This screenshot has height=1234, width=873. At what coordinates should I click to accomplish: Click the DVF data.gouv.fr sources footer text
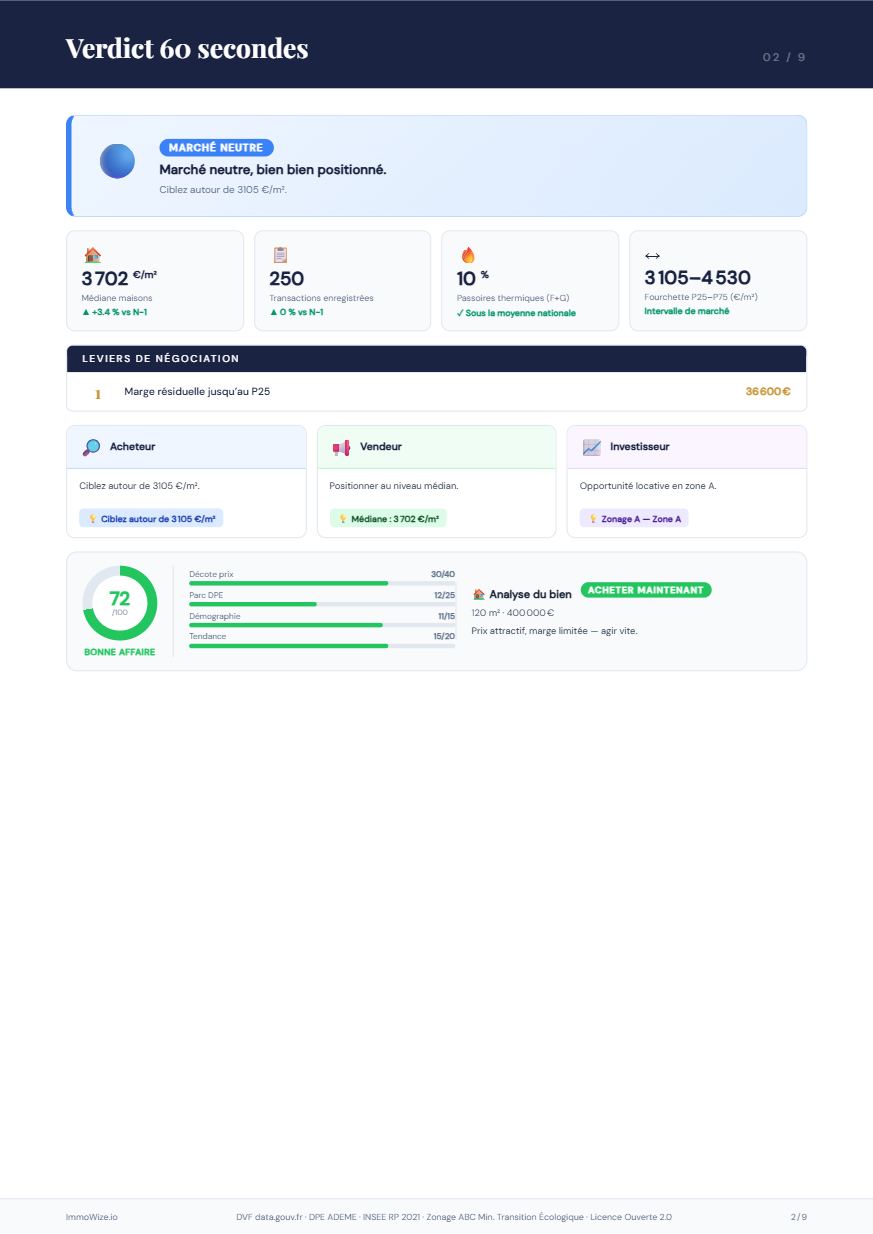coord(454,1217)
